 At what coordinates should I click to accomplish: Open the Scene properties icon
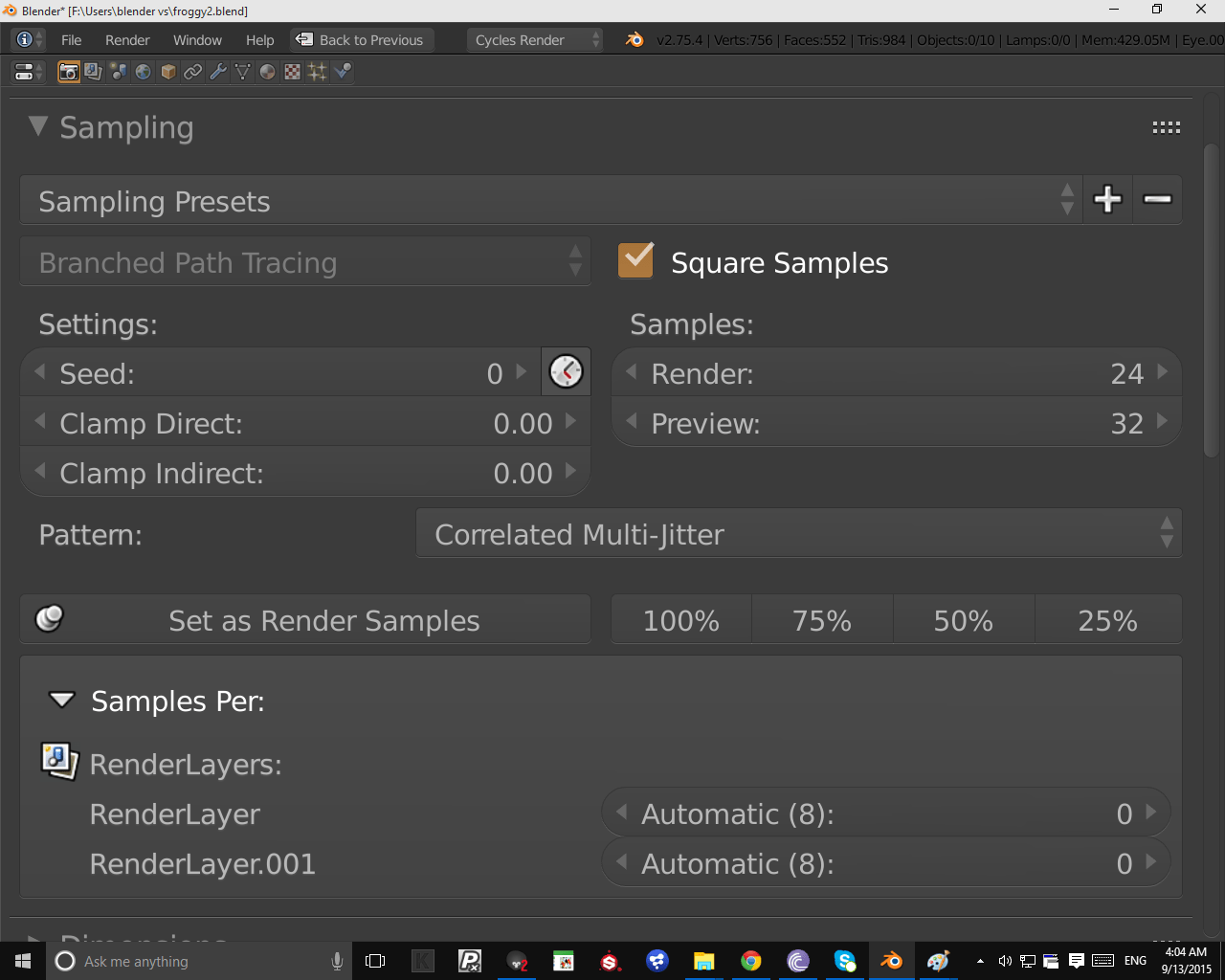tap(118, 72)
